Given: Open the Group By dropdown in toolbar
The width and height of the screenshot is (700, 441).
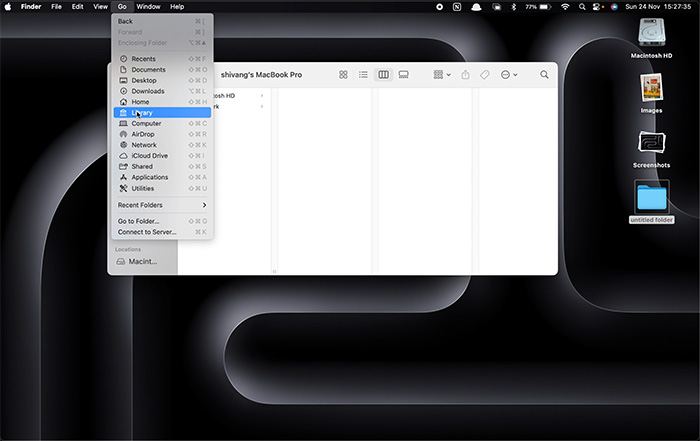Looking at the screenshot, I should 441,75.
